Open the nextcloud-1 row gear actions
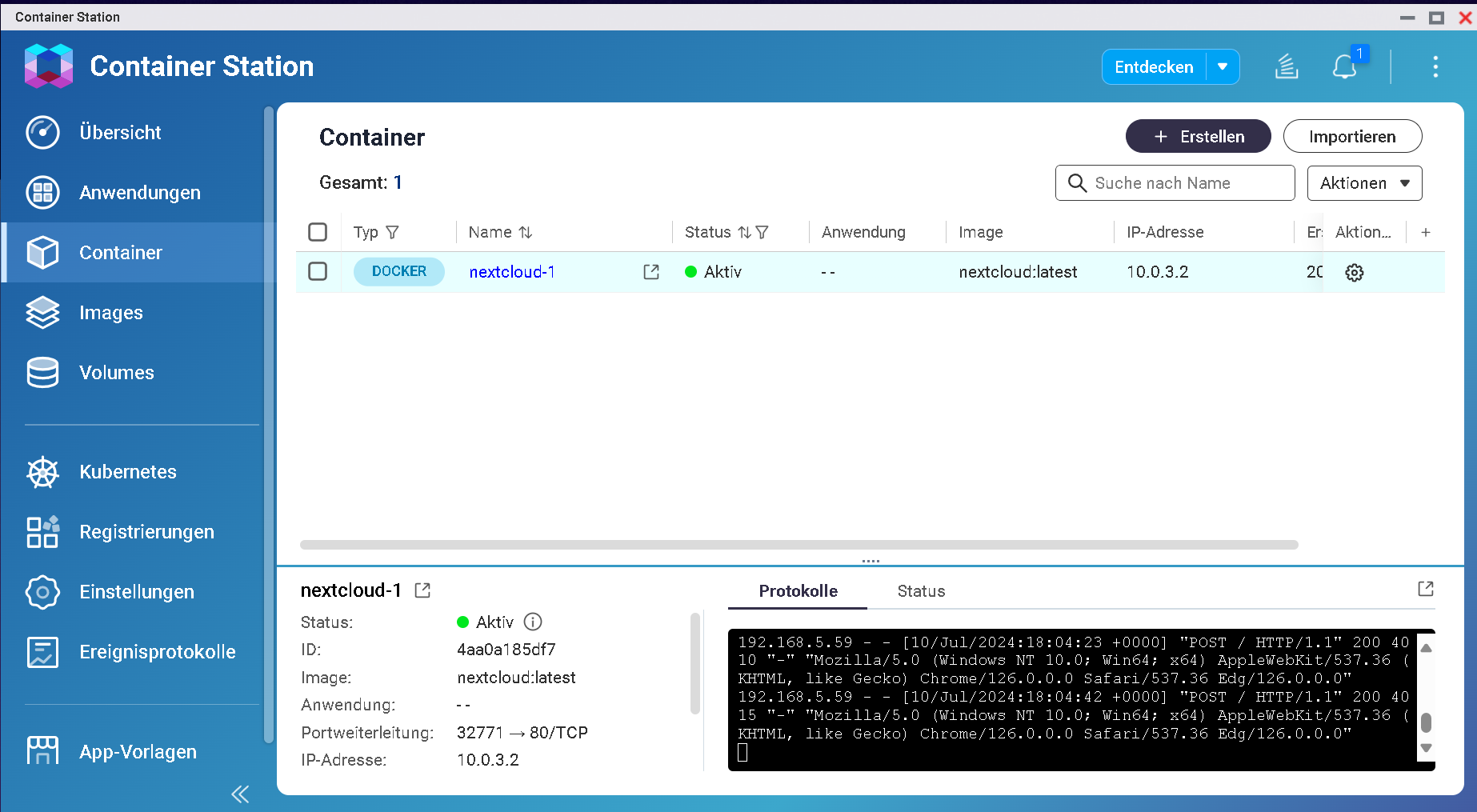 (x=1355, y=273)
